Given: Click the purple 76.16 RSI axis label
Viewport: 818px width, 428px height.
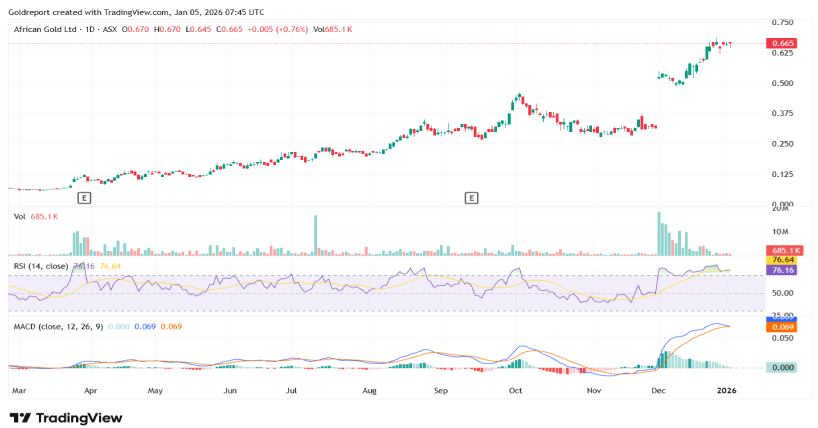Looking at the screenshot, I should click(x=781, y=270).
